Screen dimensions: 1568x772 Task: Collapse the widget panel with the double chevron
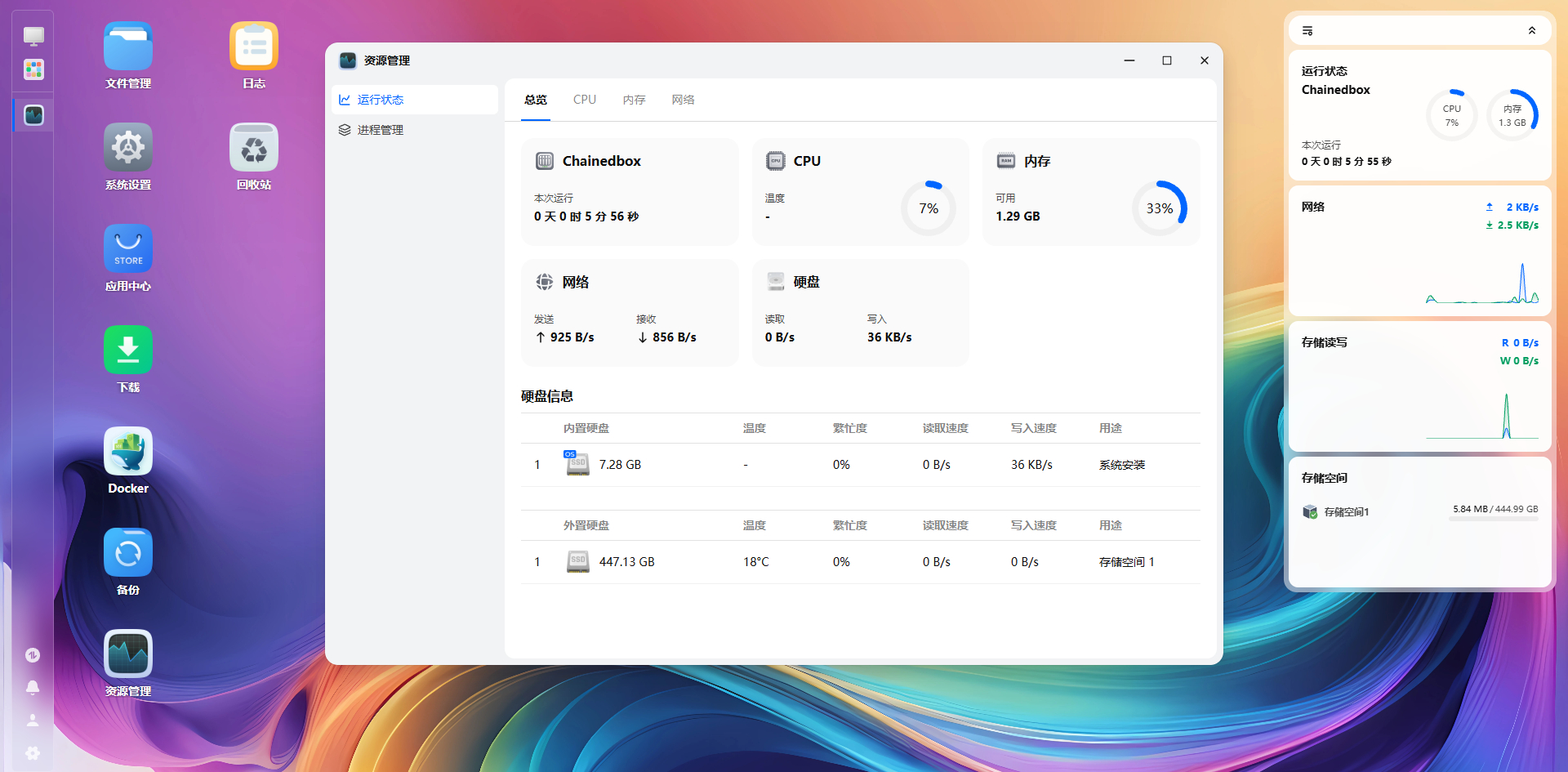(x=1532, y=31)
